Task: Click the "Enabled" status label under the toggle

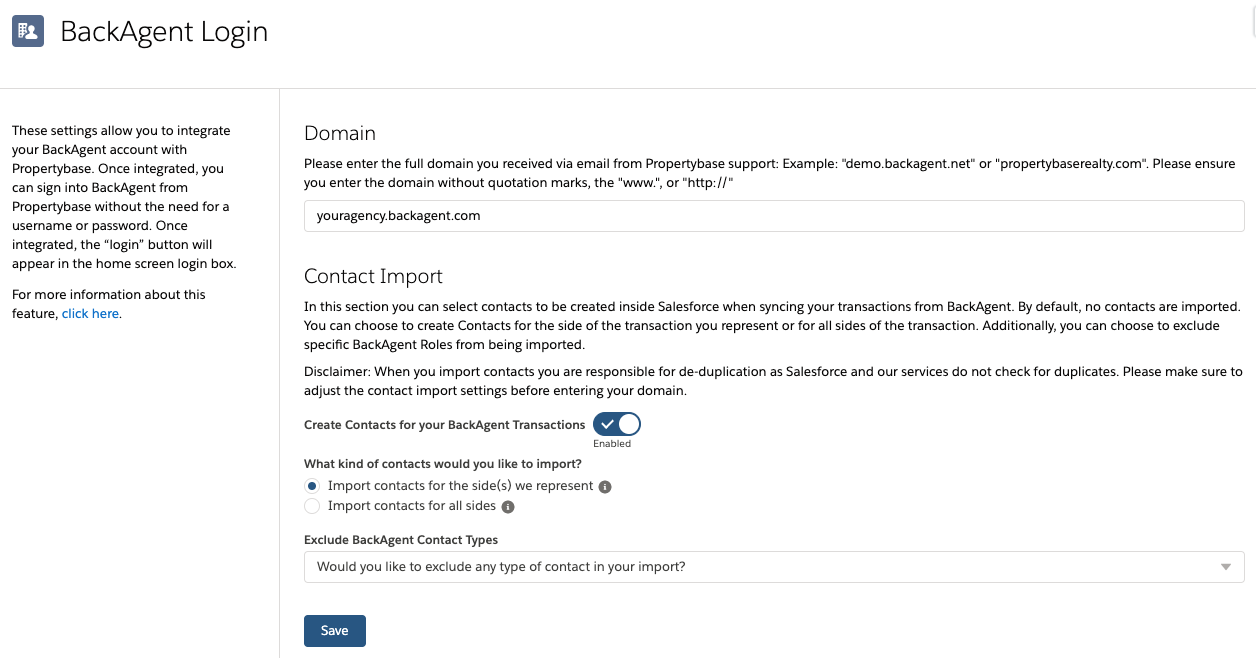Action: tap(613, 443)
